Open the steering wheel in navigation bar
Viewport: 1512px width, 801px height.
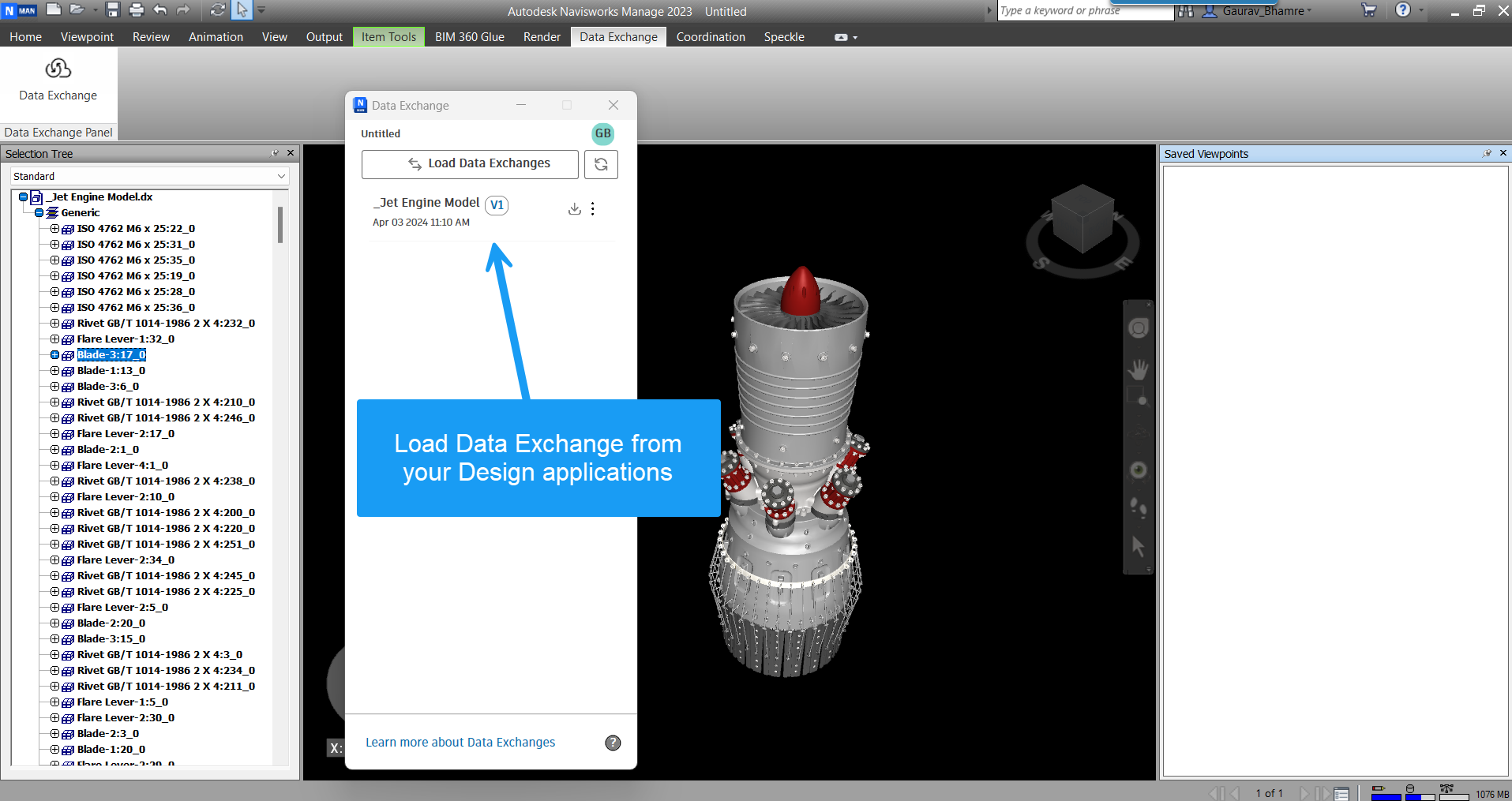[x=1138, y=328]
